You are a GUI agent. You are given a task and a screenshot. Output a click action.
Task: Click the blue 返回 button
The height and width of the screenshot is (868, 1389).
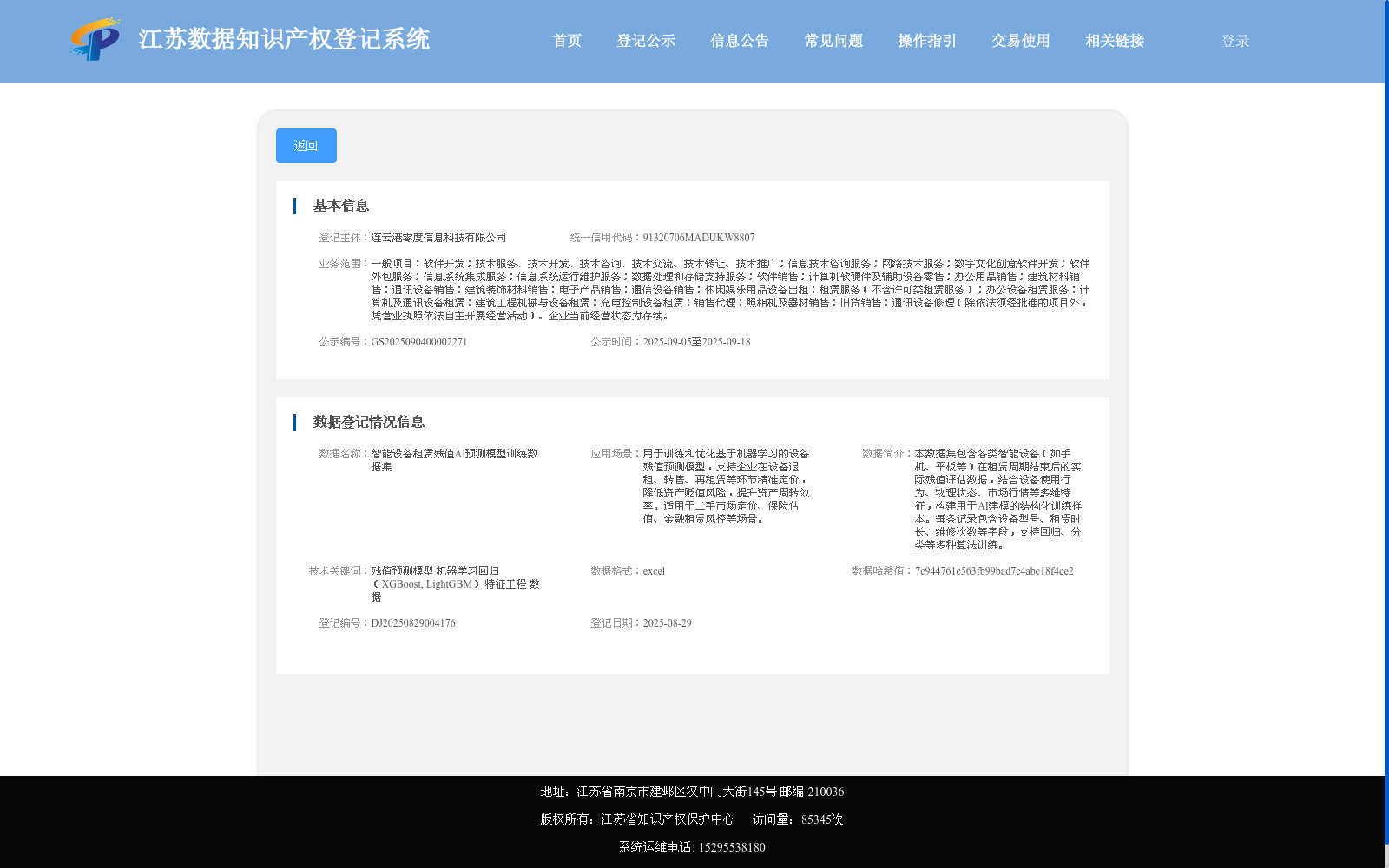306,146
